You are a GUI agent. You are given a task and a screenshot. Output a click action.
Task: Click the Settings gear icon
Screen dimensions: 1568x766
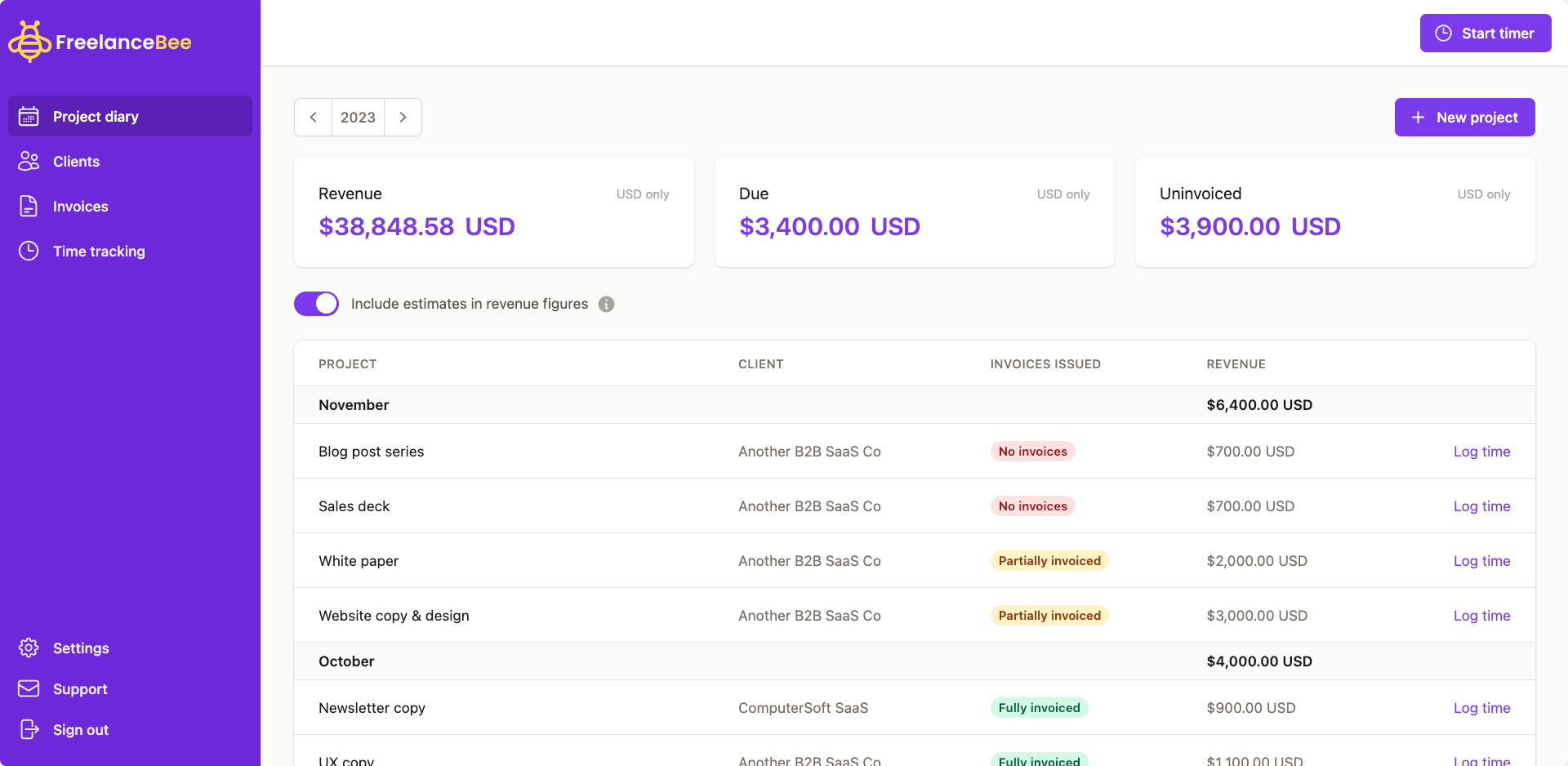click(x=29, y=648)
